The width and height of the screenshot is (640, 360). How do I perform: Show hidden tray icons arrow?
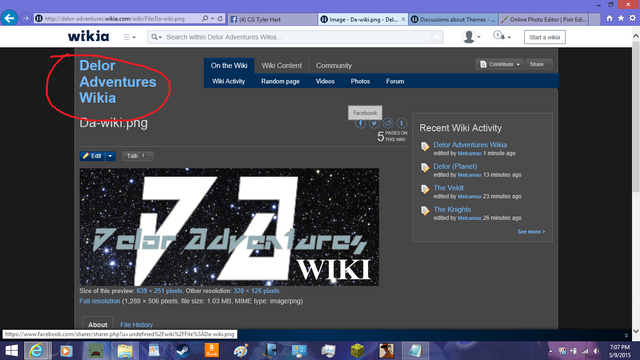point(551,351)
